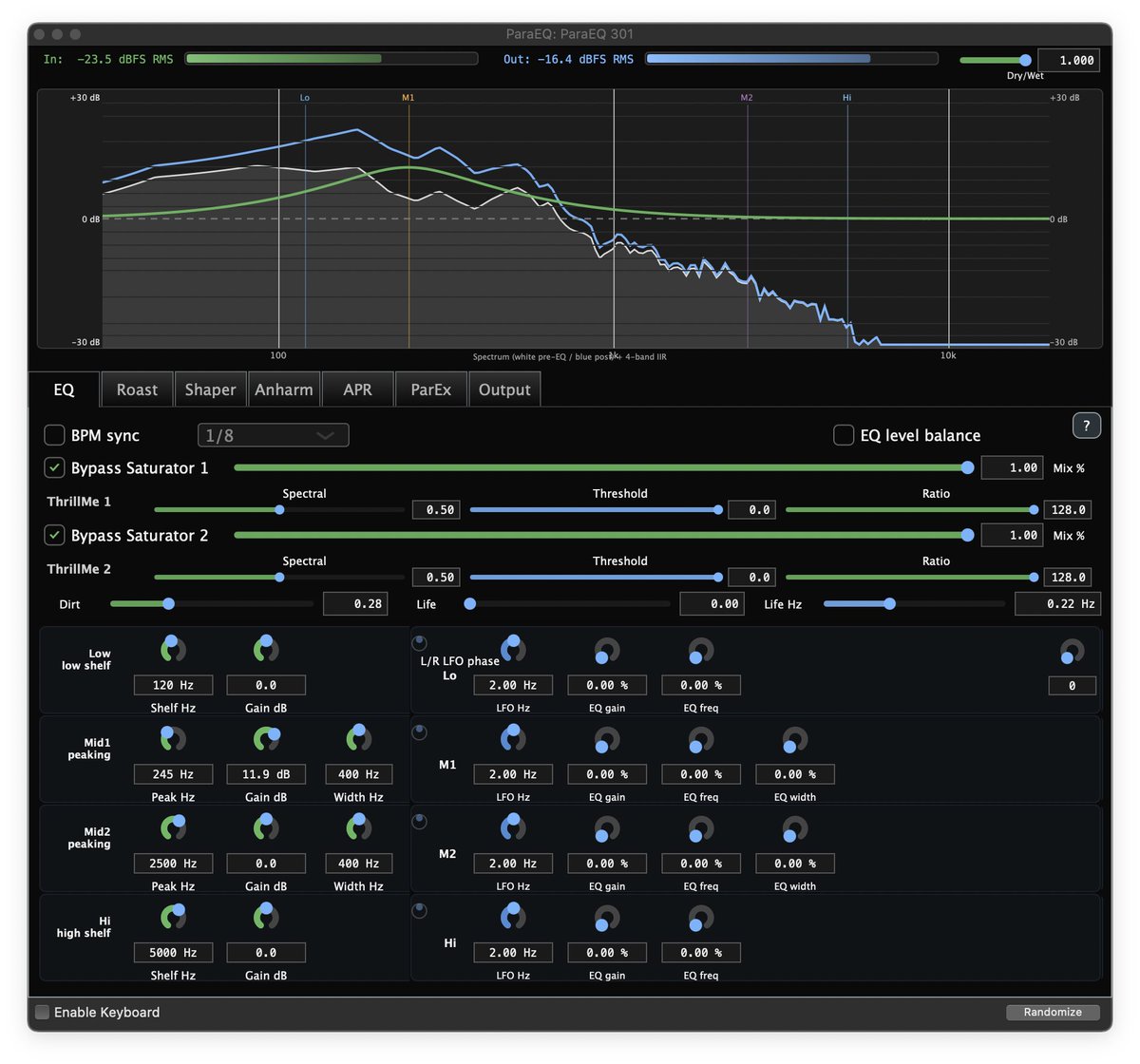Enable Keyboard checkbox at the bottom
Viewport: 1140px width, 1064px height.
pos(42,1013)
